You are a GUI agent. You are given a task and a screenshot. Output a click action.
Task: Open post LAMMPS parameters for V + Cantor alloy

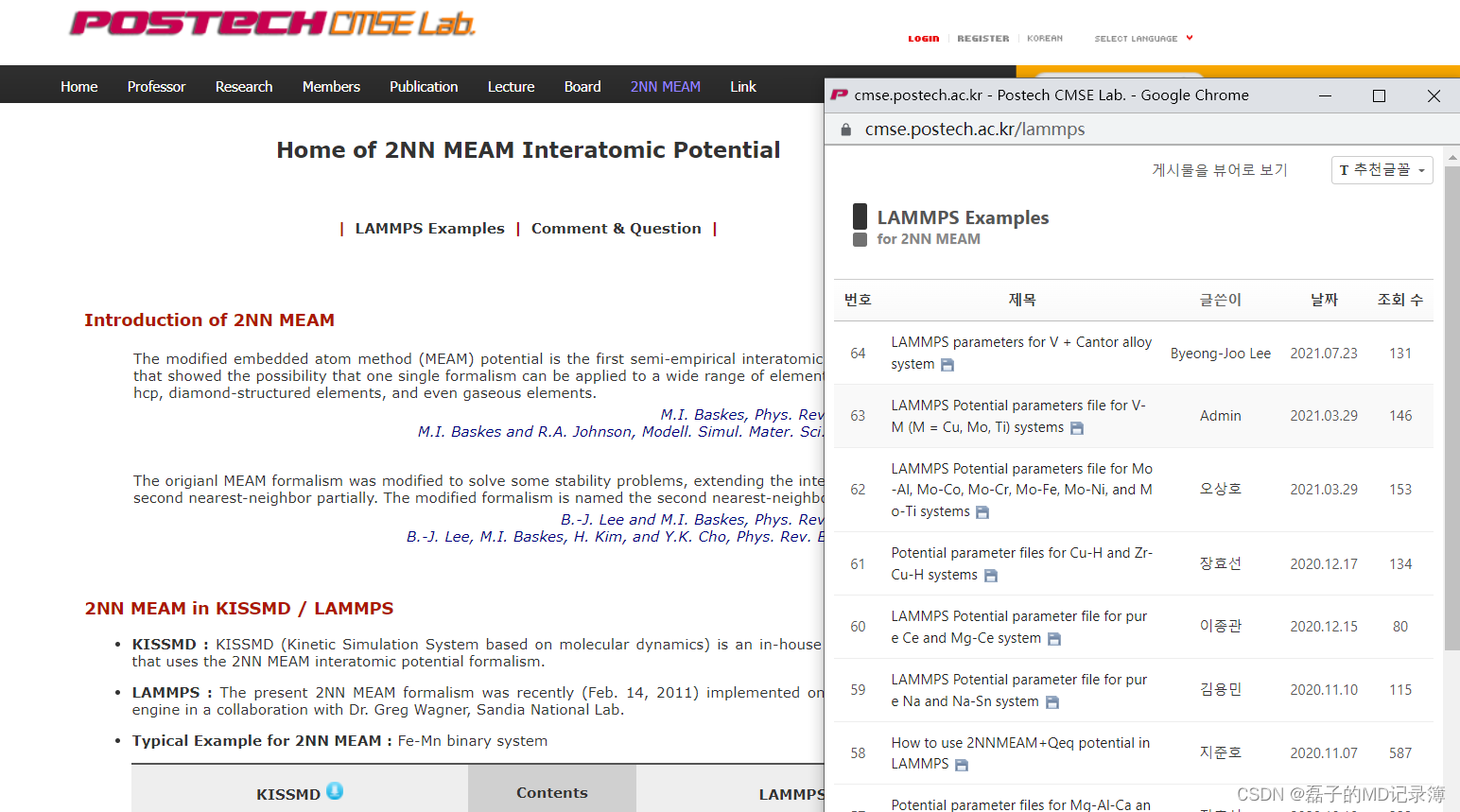coord(1021,354)
